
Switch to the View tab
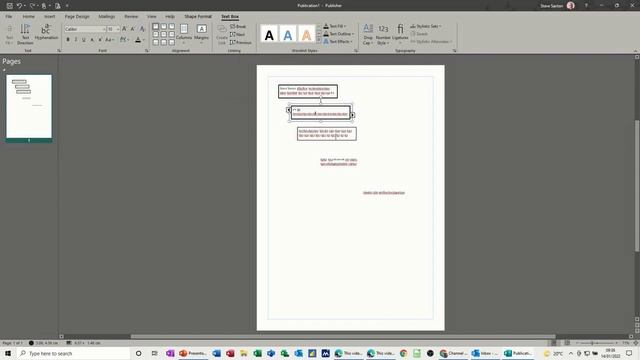pyautogui.click(x=151, y=17)
